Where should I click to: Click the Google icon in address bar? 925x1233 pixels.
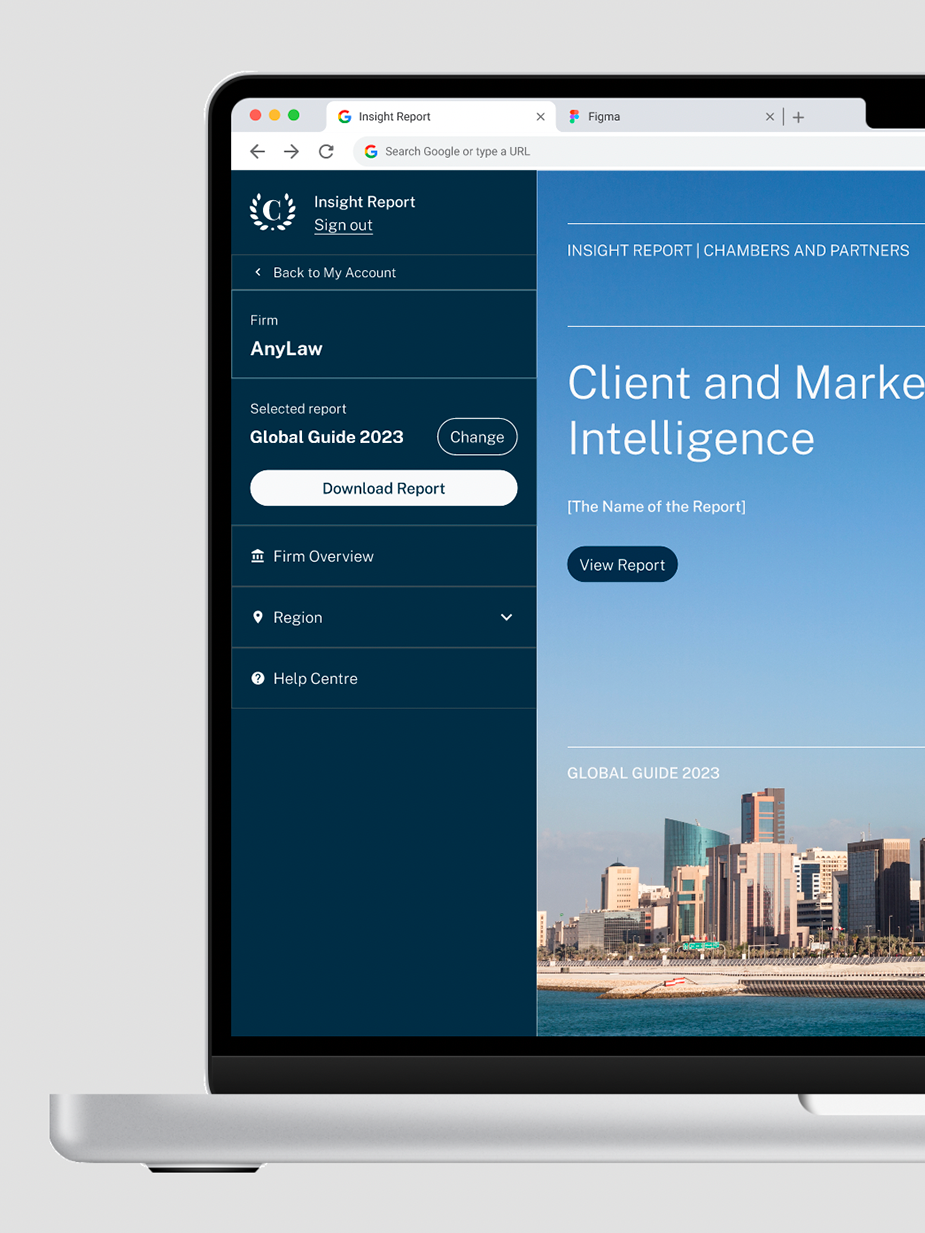click(x=371, y=151)
